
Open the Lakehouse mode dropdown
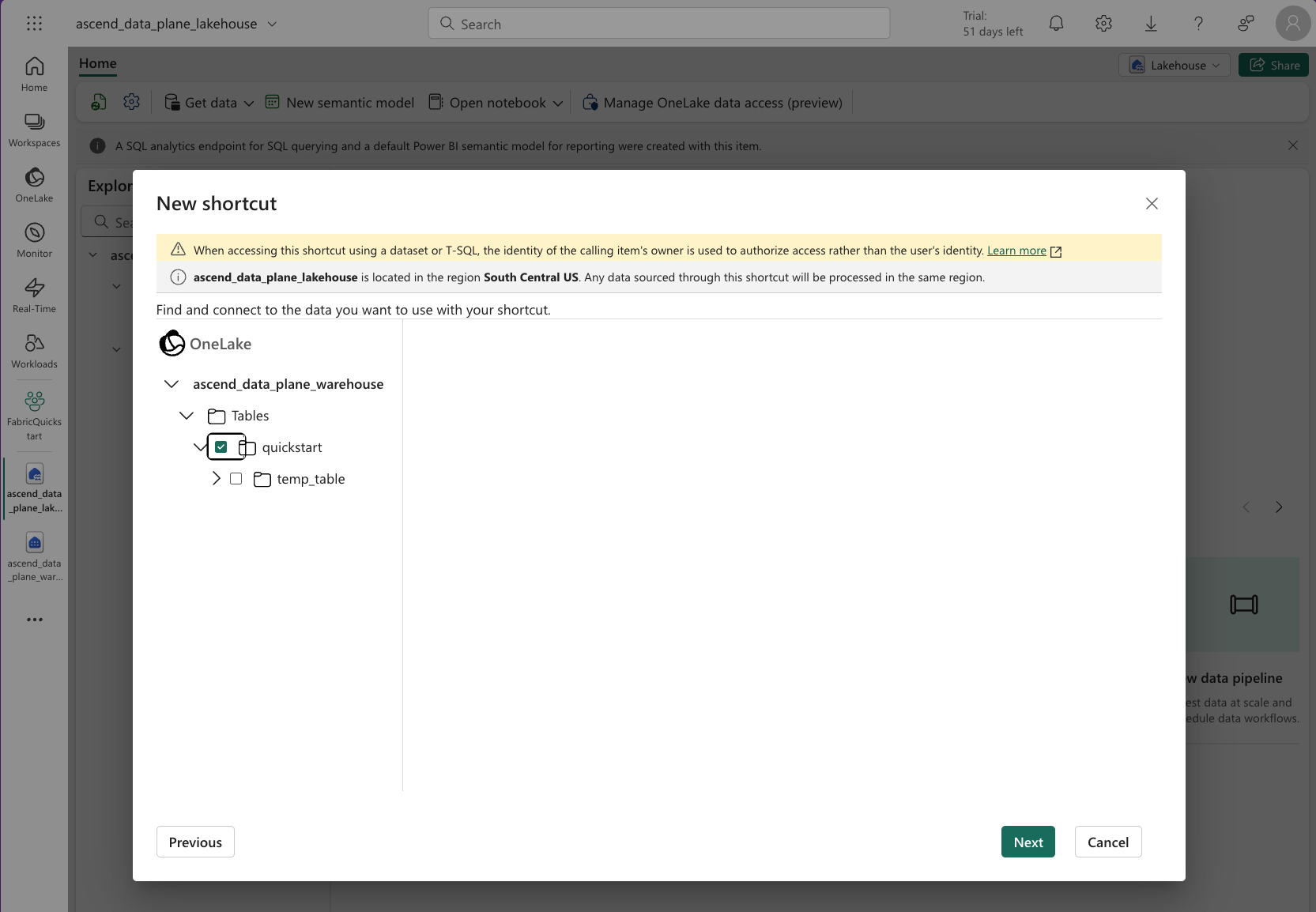(1175, 65)
